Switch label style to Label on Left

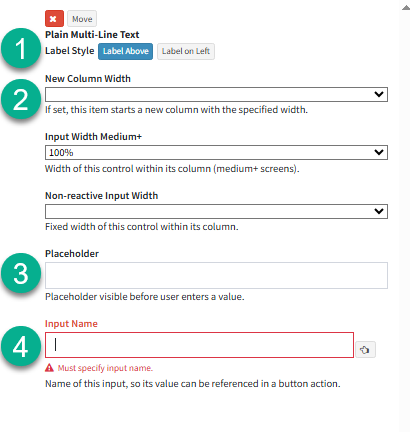pyautogui.click(x=186, y=51)
